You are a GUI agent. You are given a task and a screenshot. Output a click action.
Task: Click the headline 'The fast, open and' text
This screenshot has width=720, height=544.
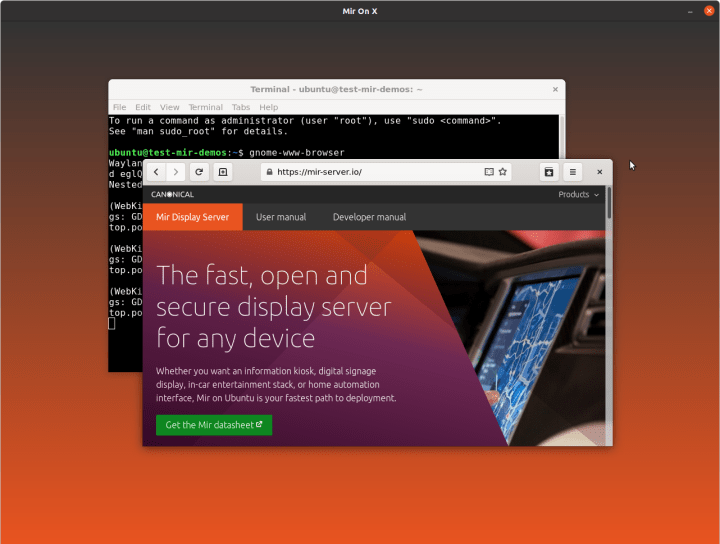[x=262, y=276]
